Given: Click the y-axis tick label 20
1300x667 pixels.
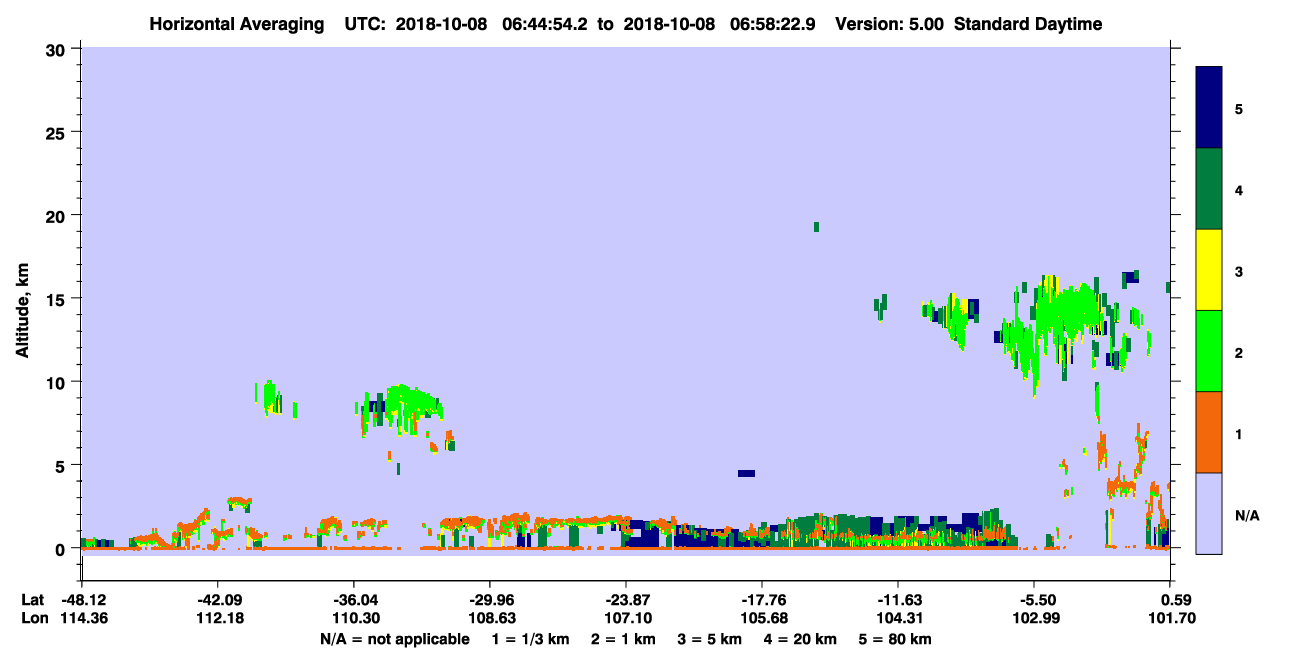Looking at the screenshot, I should [58, 215].
